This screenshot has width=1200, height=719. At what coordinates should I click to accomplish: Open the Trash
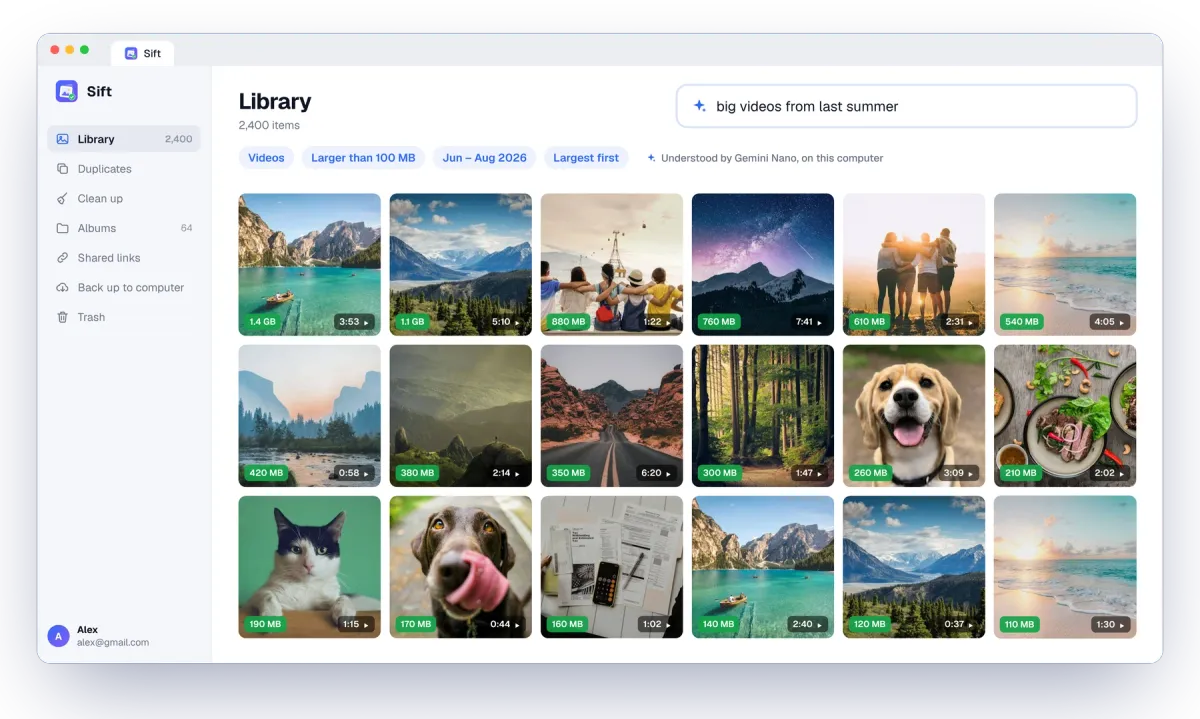(x=124, y=317)
